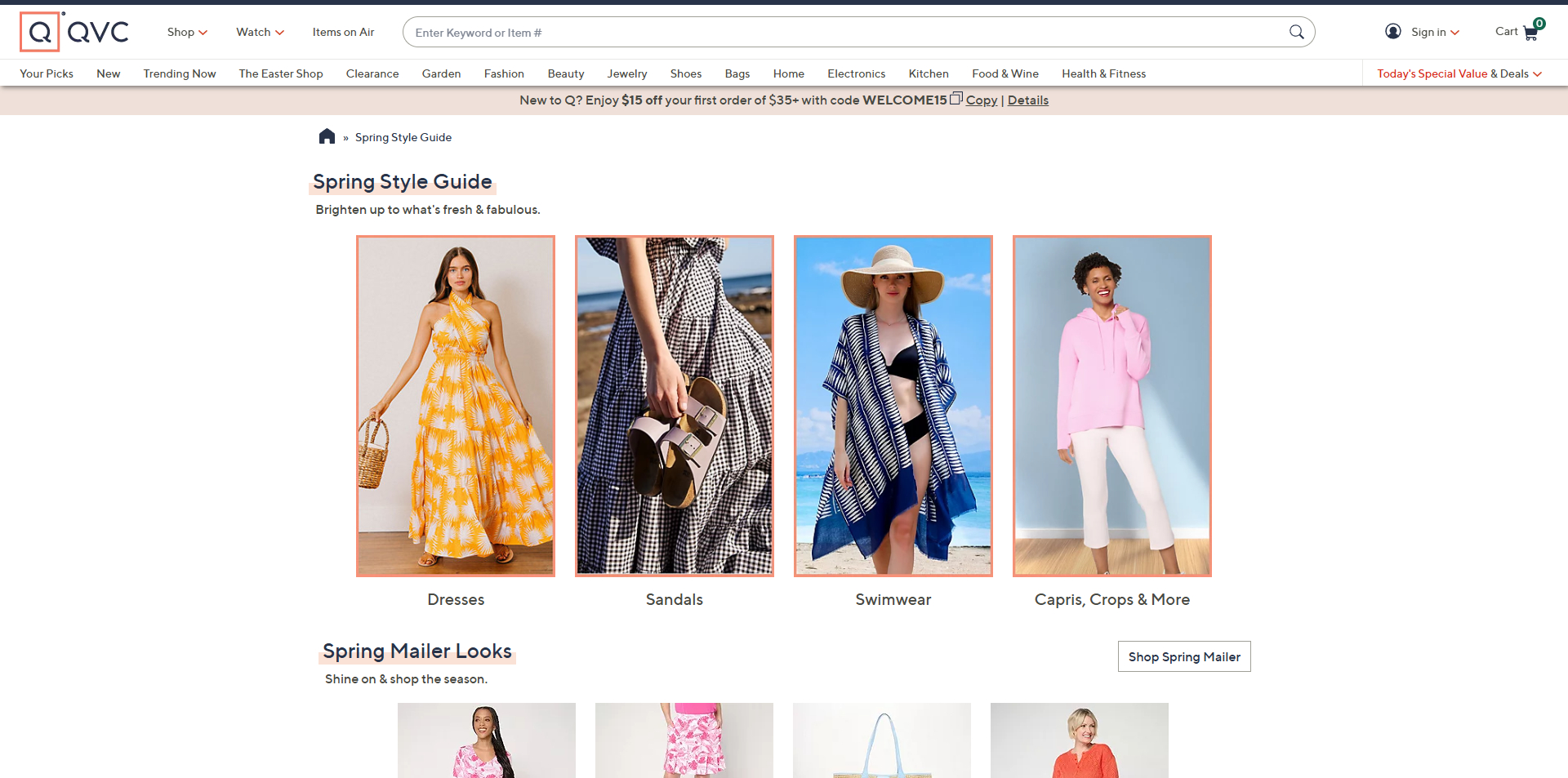Click the Copy link for code WELCOME15

981,100
